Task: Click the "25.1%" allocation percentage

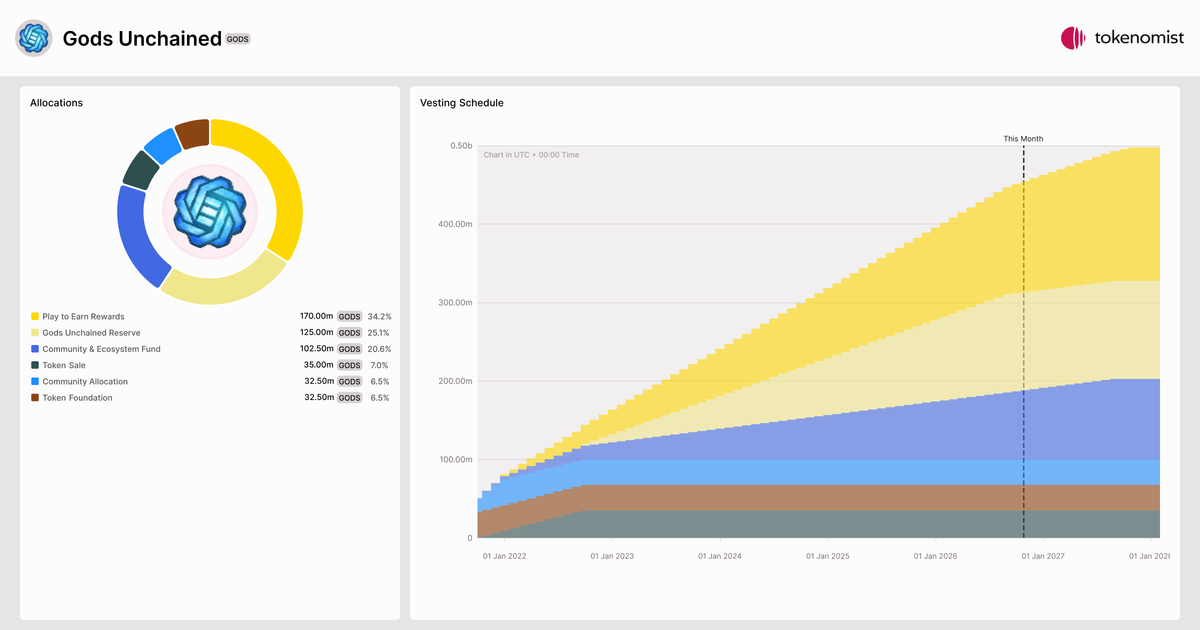Action: tap(379, 333)
